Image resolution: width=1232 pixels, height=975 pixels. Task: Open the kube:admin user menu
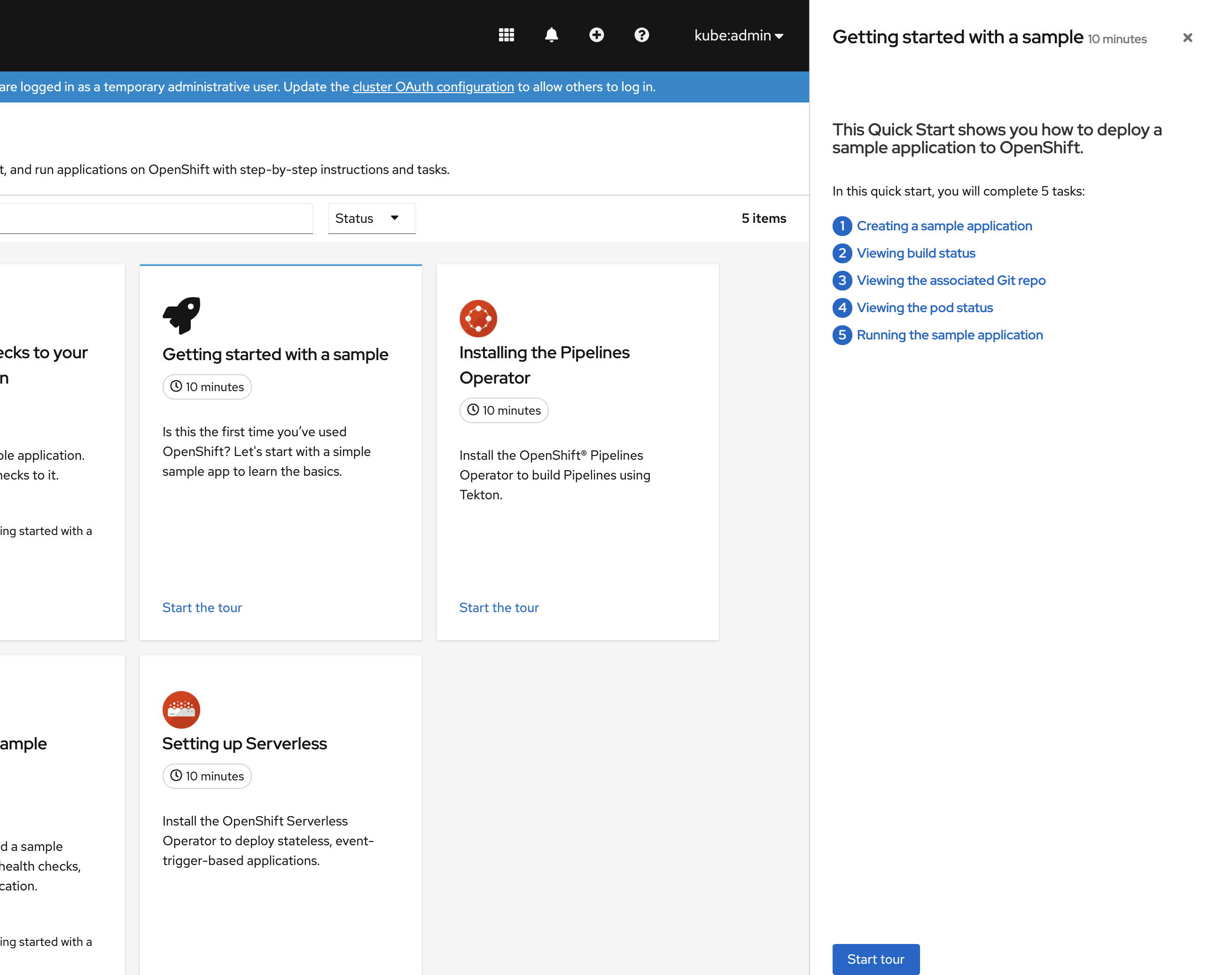[x=738, y=35]
